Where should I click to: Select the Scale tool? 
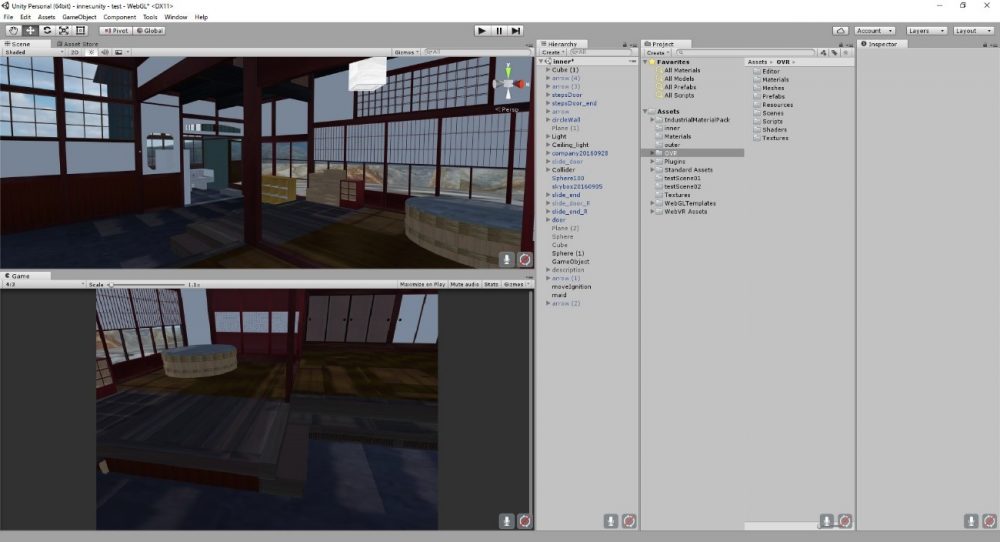point(64,31)
